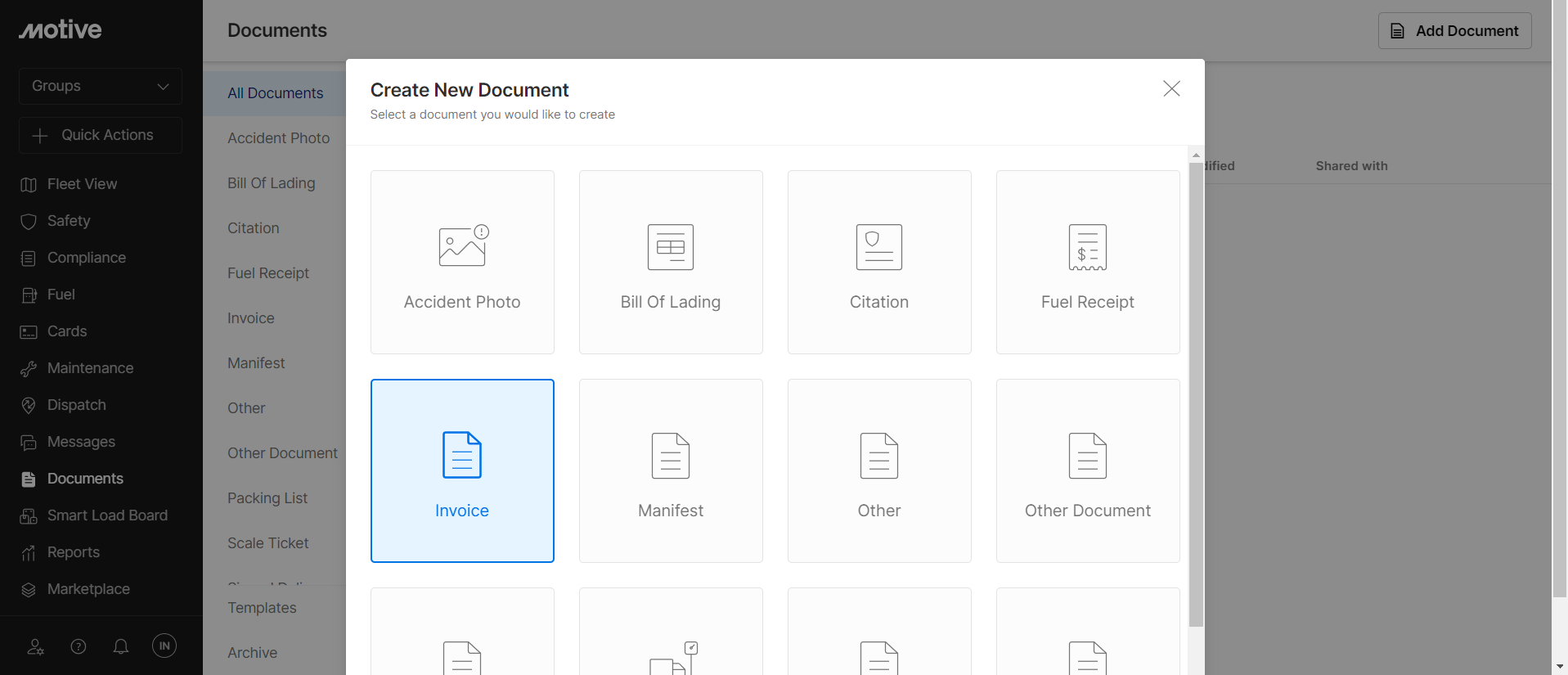Filter by Scale Ticket category

[x=267, y=543]
